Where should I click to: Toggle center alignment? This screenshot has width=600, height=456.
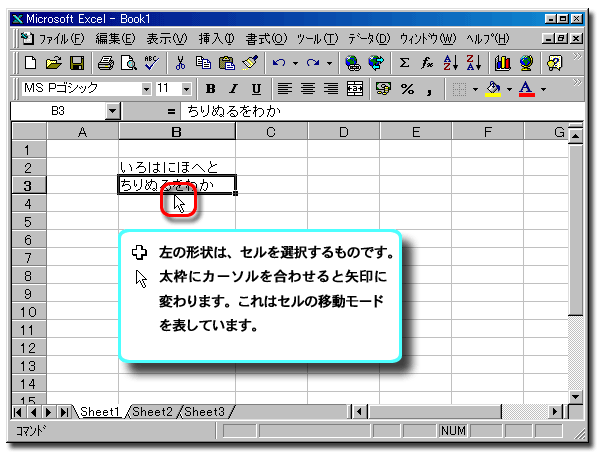coord(308,89)
